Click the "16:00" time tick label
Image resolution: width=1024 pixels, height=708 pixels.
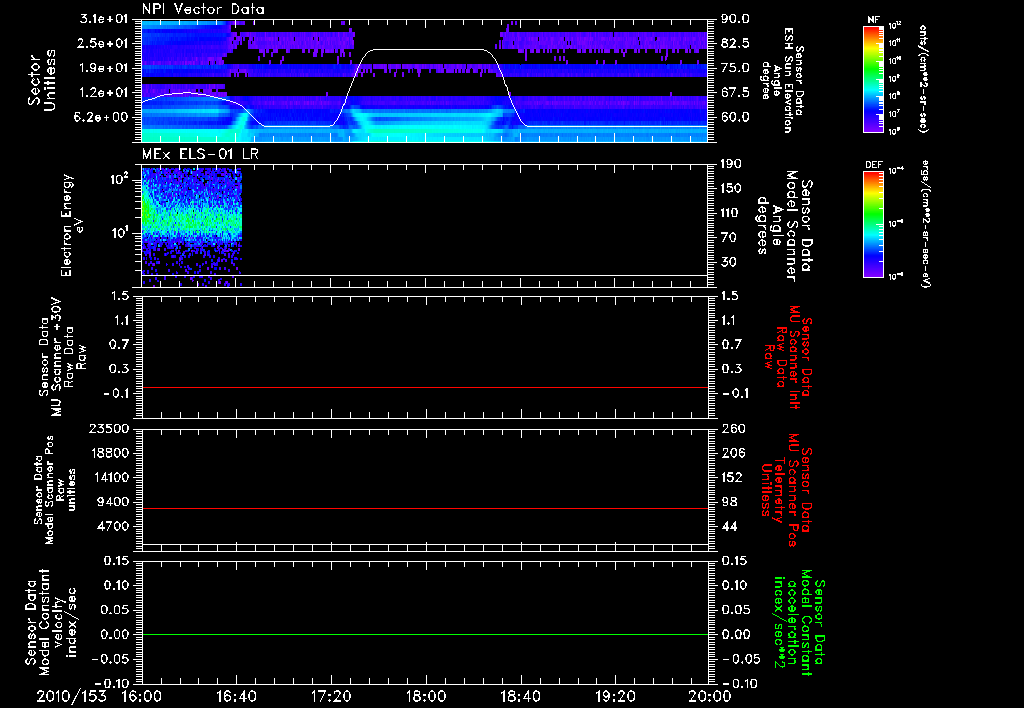point(142,696)
